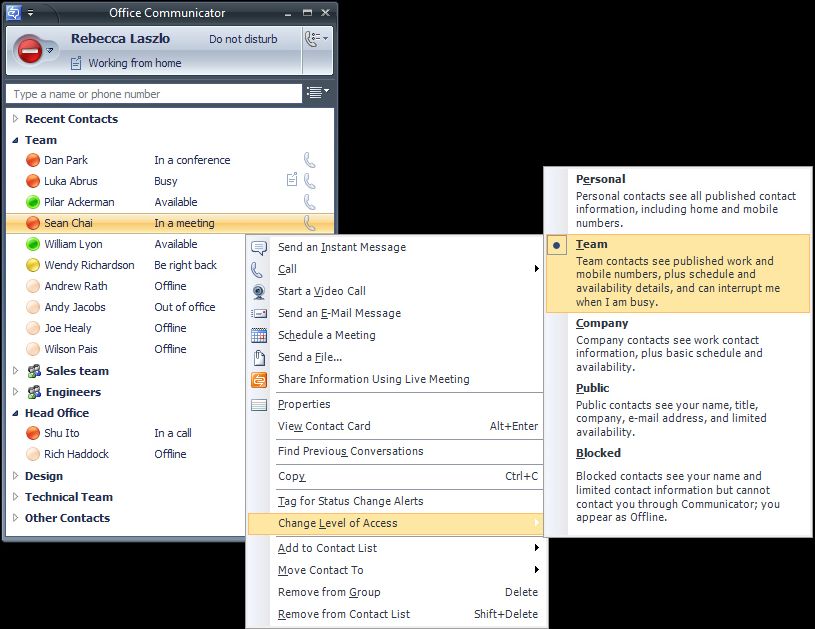Image resolution: width=815 pixels, height=629 pixels.
Task: Click the Schedule a Meeting calendar icon
Action: [x=259, y=336]
